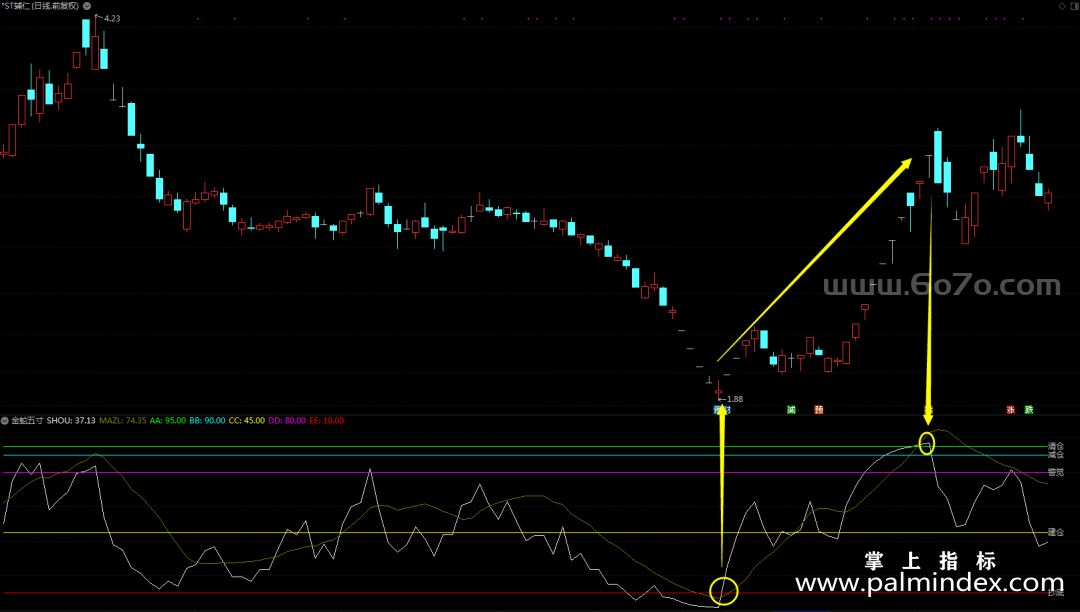Viewport: 1080px width, 612px height.
Task: Click the 清仓 level label
Action: point(1056,447)
